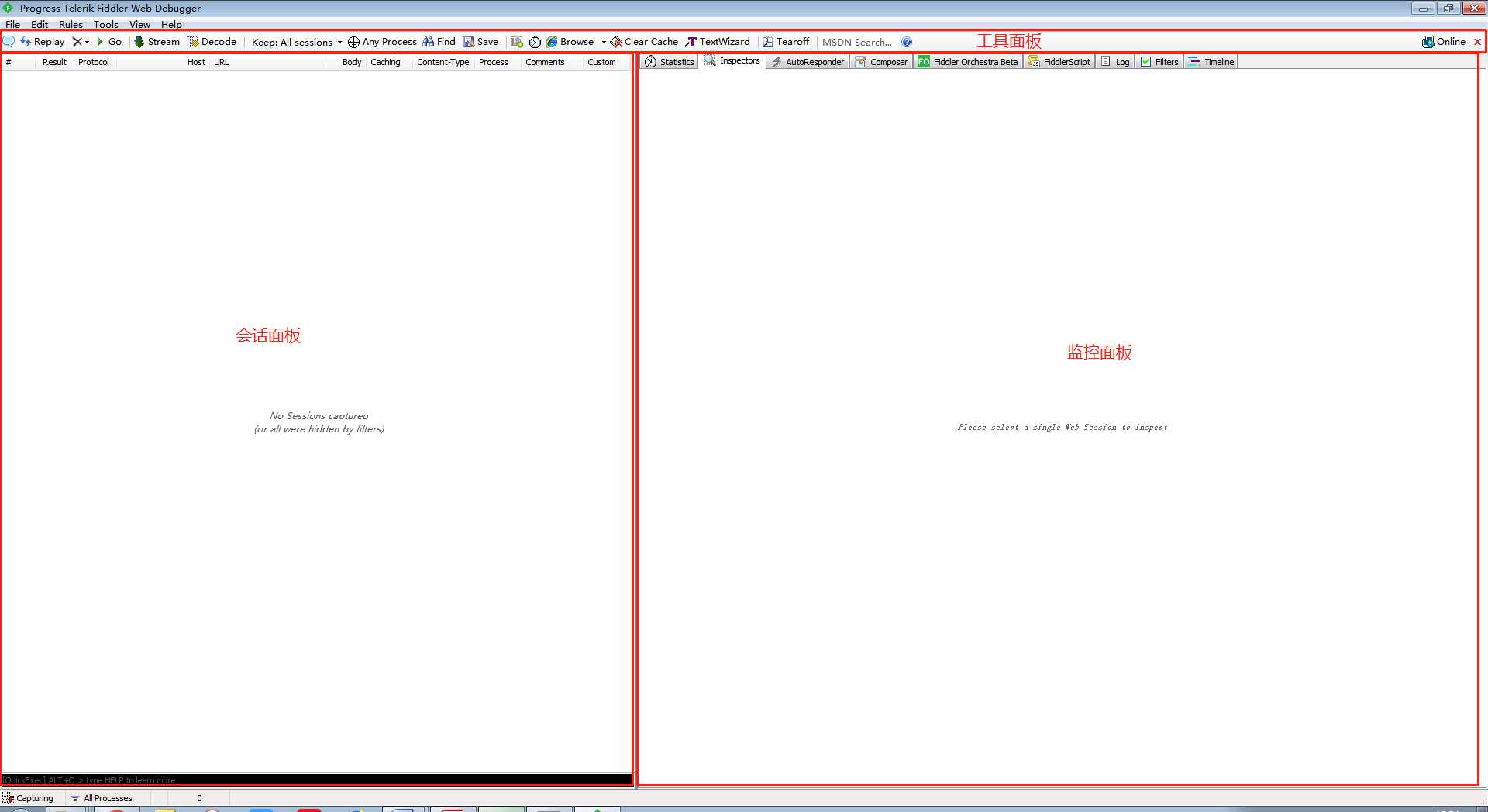The width and height of the screenshot is (1488, 812).
Task: Toggle Decode mode
Action: [x=212, y=42]
